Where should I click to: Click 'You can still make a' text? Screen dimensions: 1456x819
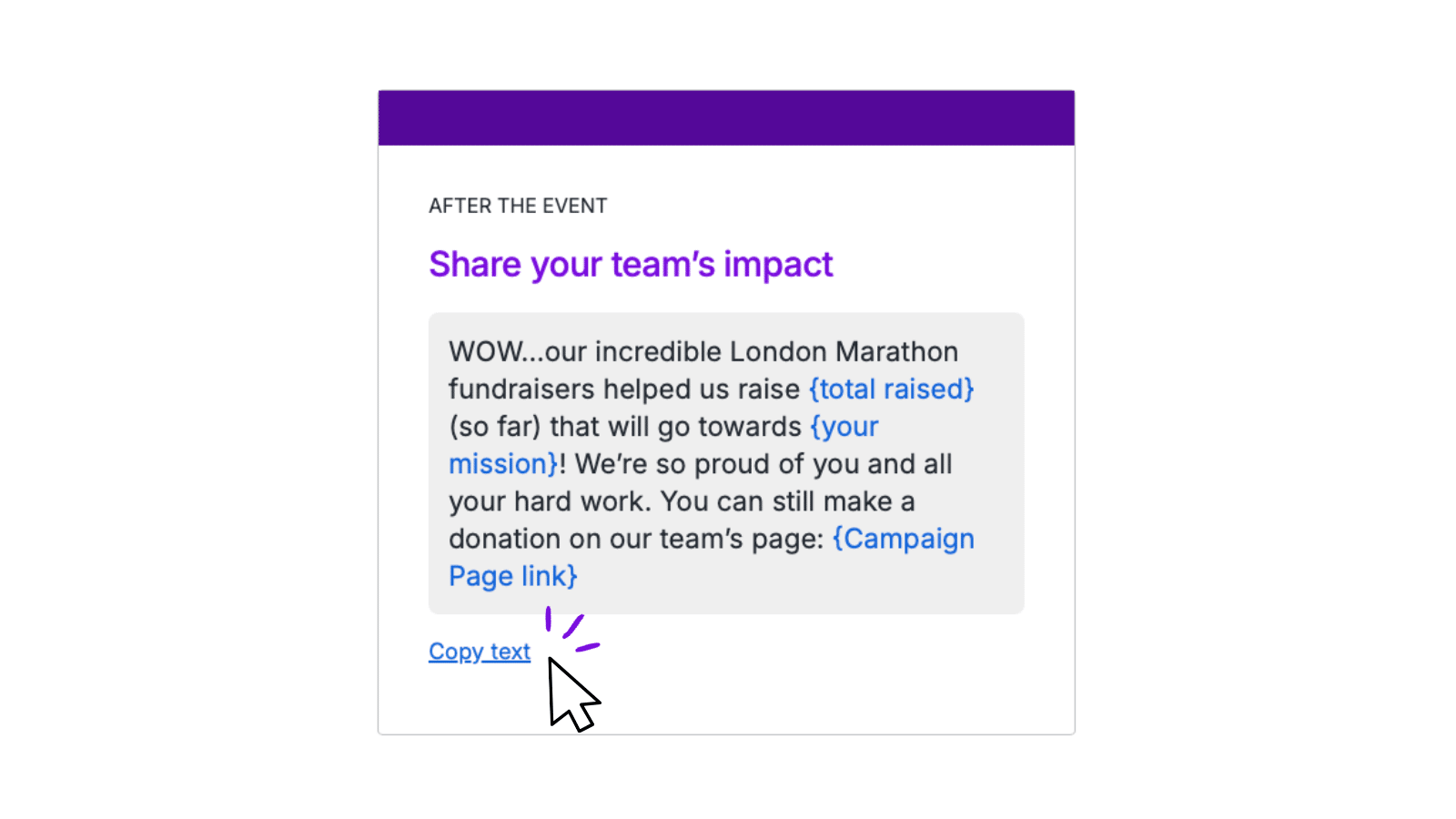tap(787, 501)
